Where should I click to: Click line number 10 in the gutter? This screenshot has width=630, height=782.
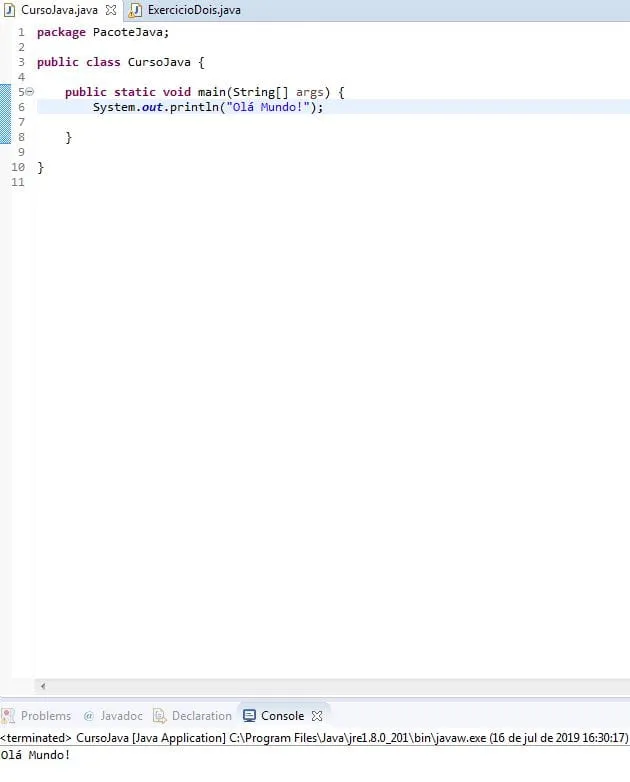(x=18, y=167)
